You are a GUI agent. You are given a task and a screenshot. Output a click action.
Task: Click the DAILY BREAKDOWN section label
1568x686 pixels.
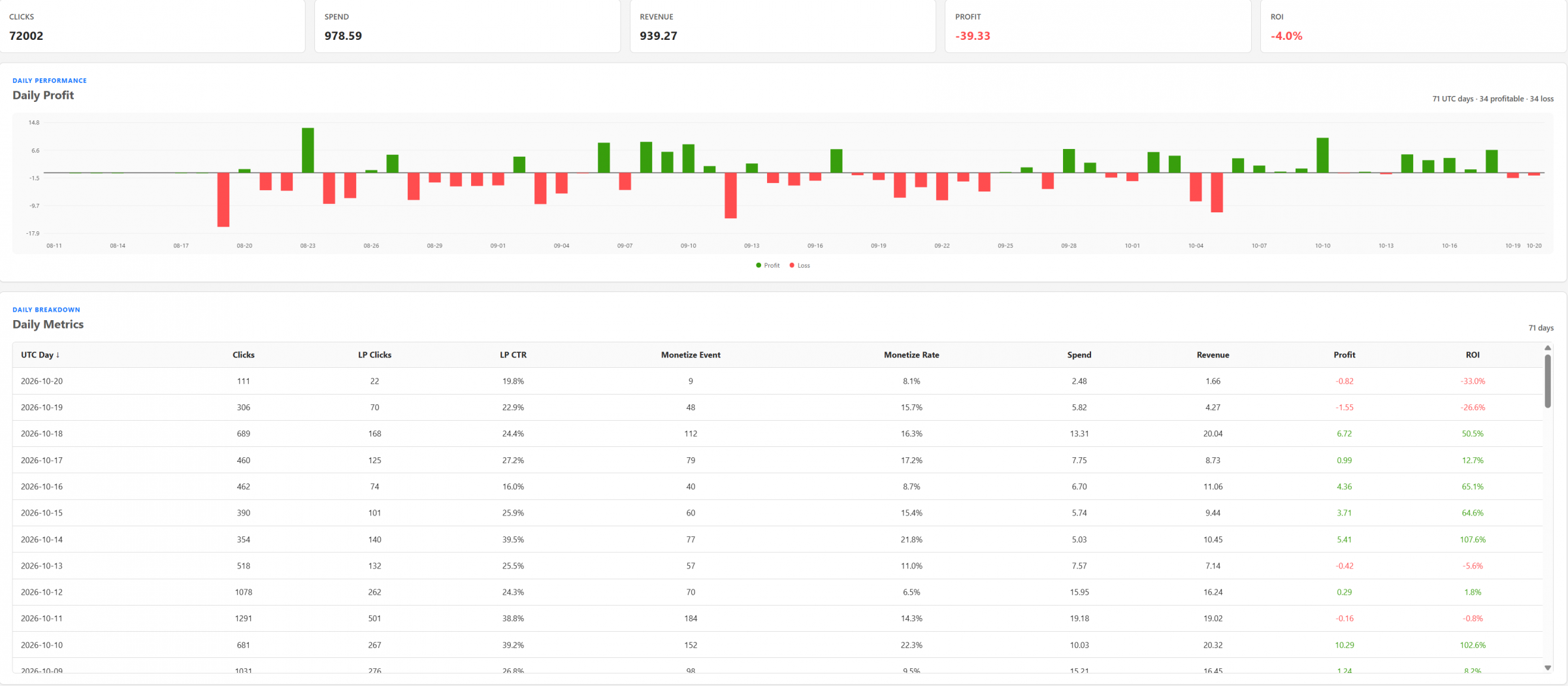tap(46, 310)
